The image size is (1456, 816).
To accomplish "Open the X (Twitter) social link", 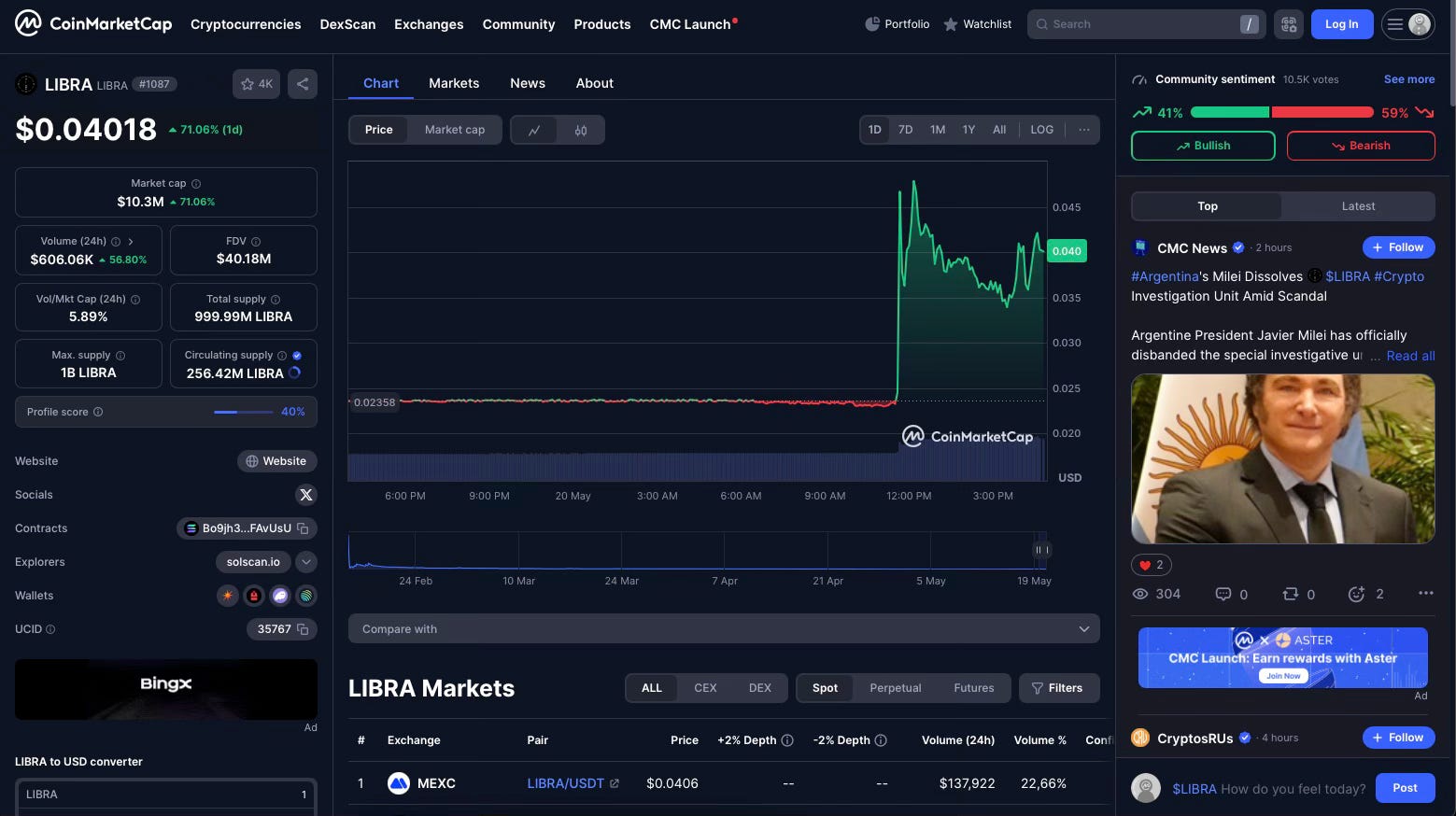I will 305,495.
